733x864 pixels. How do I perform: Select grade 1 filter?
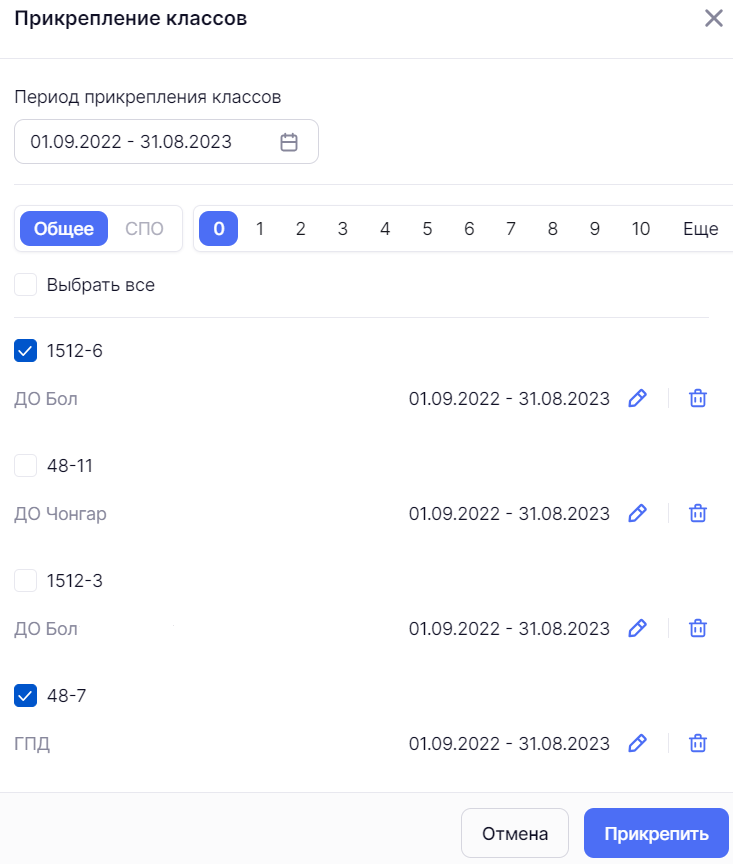pos(260,229)
